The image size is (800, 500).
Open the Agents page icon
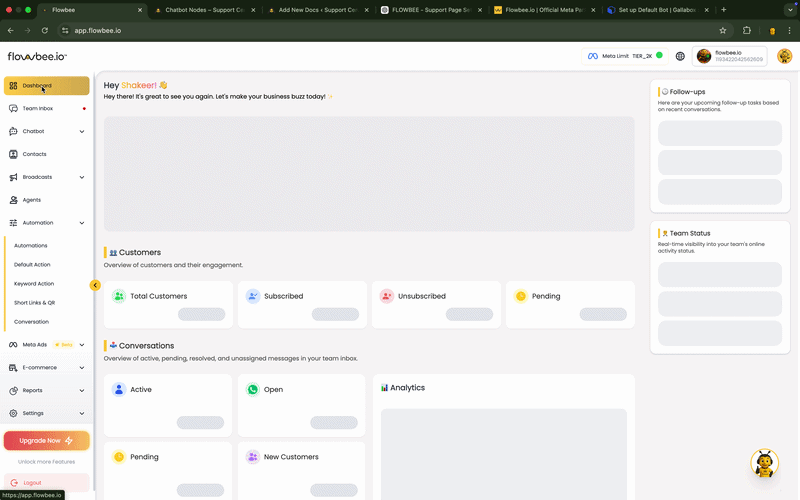point(13,200)
